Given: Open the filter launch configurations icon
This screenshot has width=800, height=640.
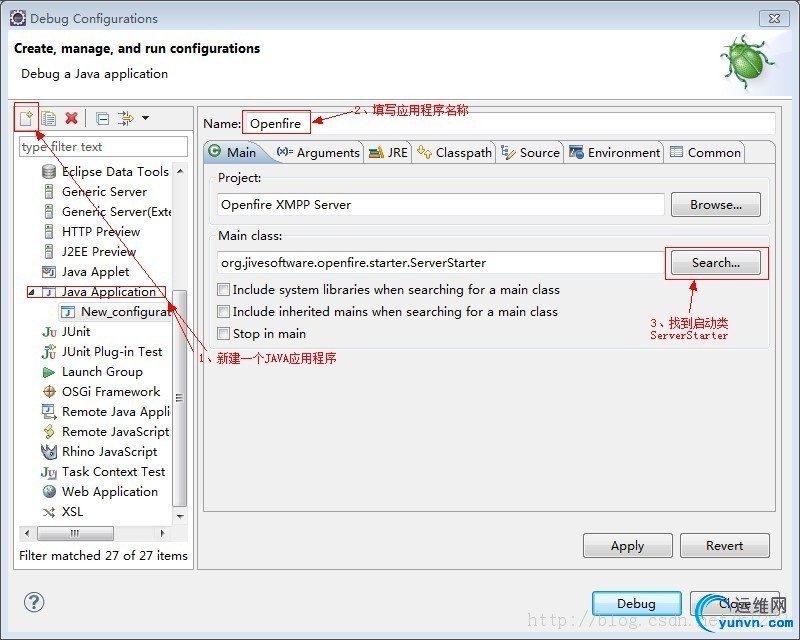Looking at the screenshot, I should (126, 118).
